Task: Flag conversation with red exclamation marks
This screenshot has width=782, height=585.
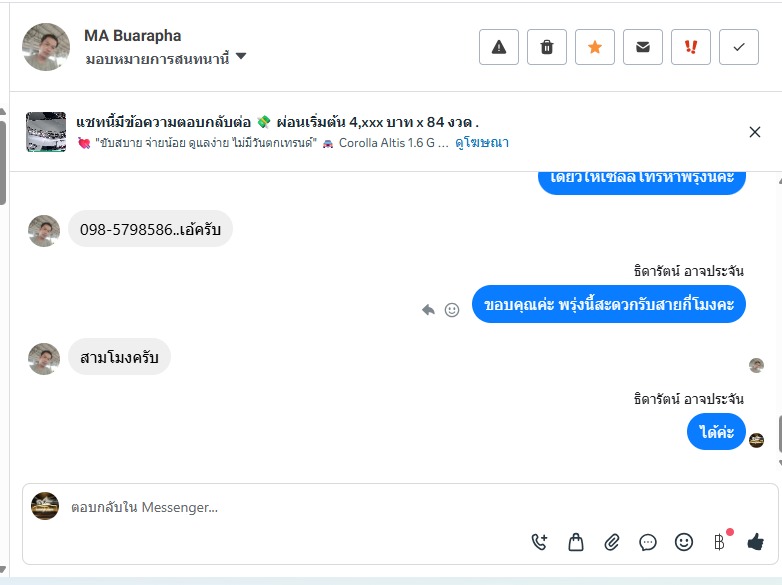Action: pyautogui.click(x=691, y=47)
